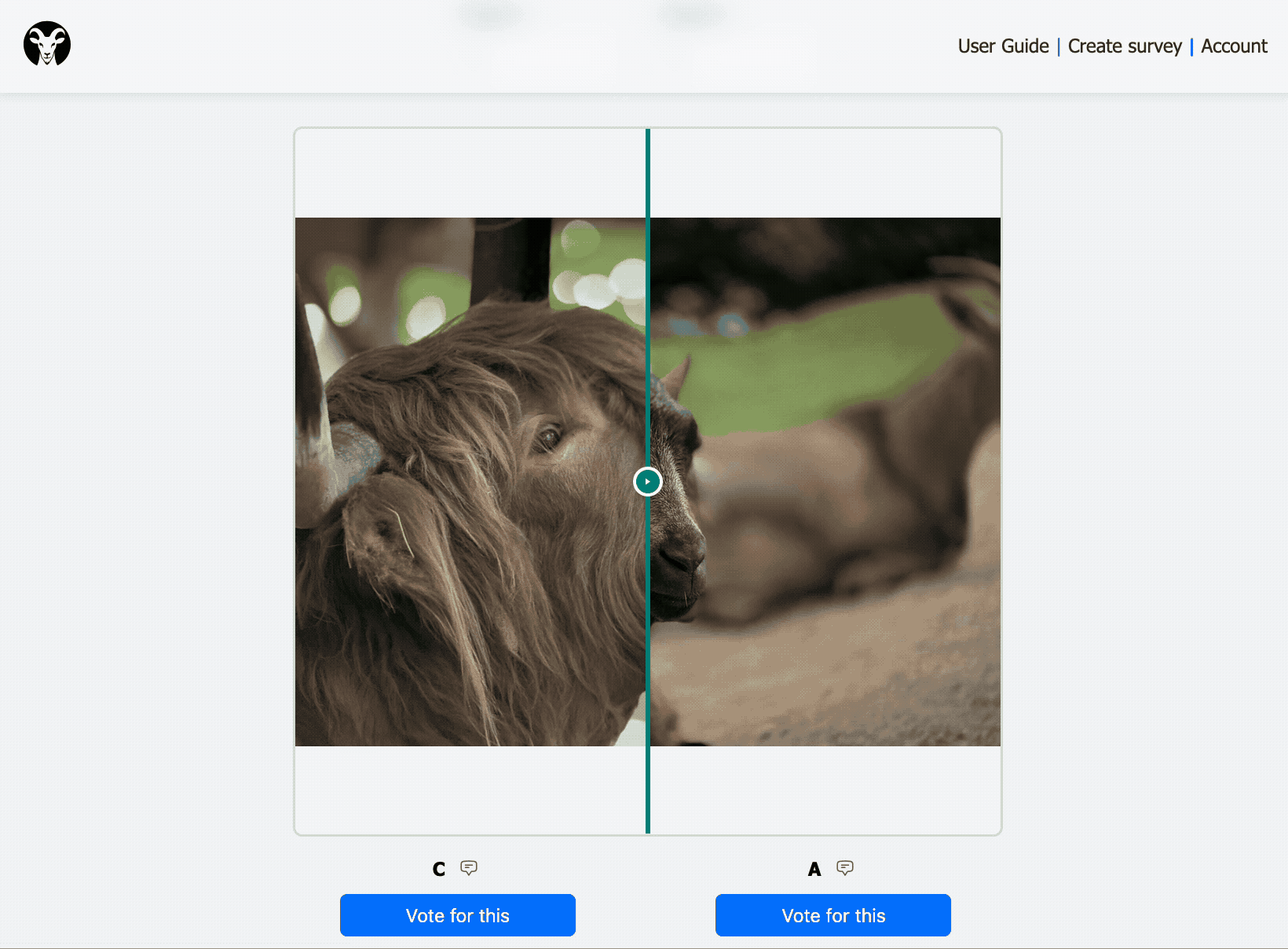This screenshot has height=949, width=1288.
Task: Open the comment icon beside label C
Action: click(469, 868)
